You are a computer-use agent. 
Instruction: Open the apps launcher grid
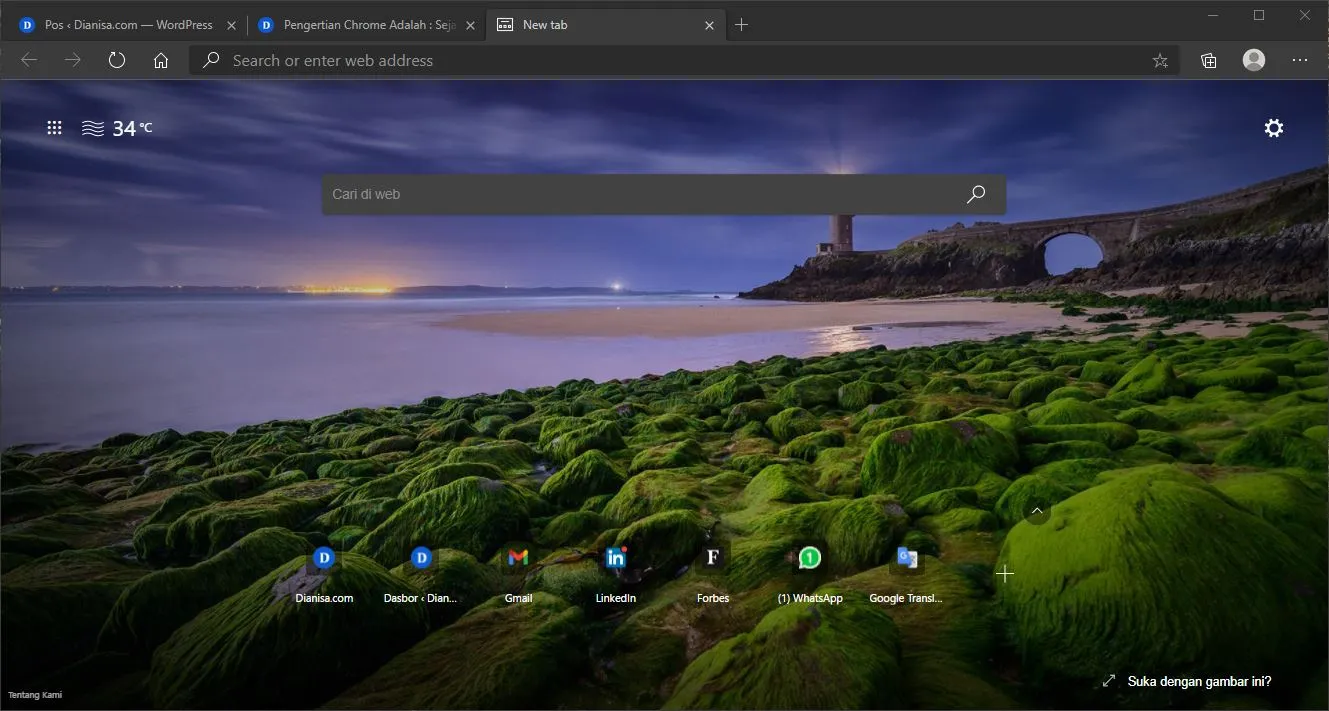click(x=54, y=127)
